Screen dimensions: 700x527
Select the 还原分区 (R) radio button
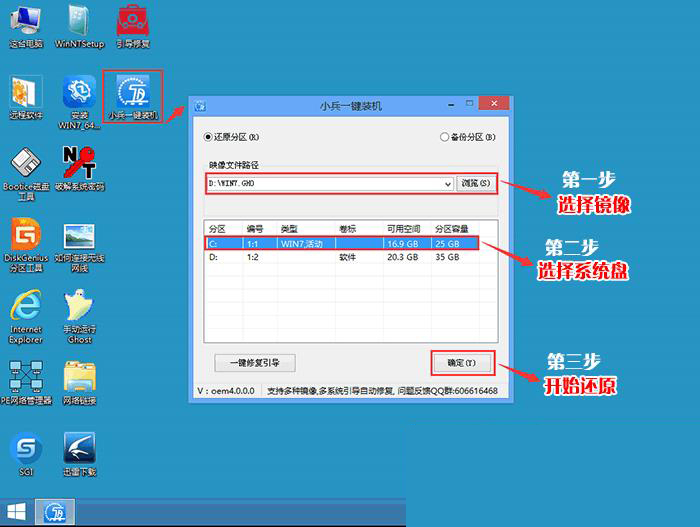point(231,137)
